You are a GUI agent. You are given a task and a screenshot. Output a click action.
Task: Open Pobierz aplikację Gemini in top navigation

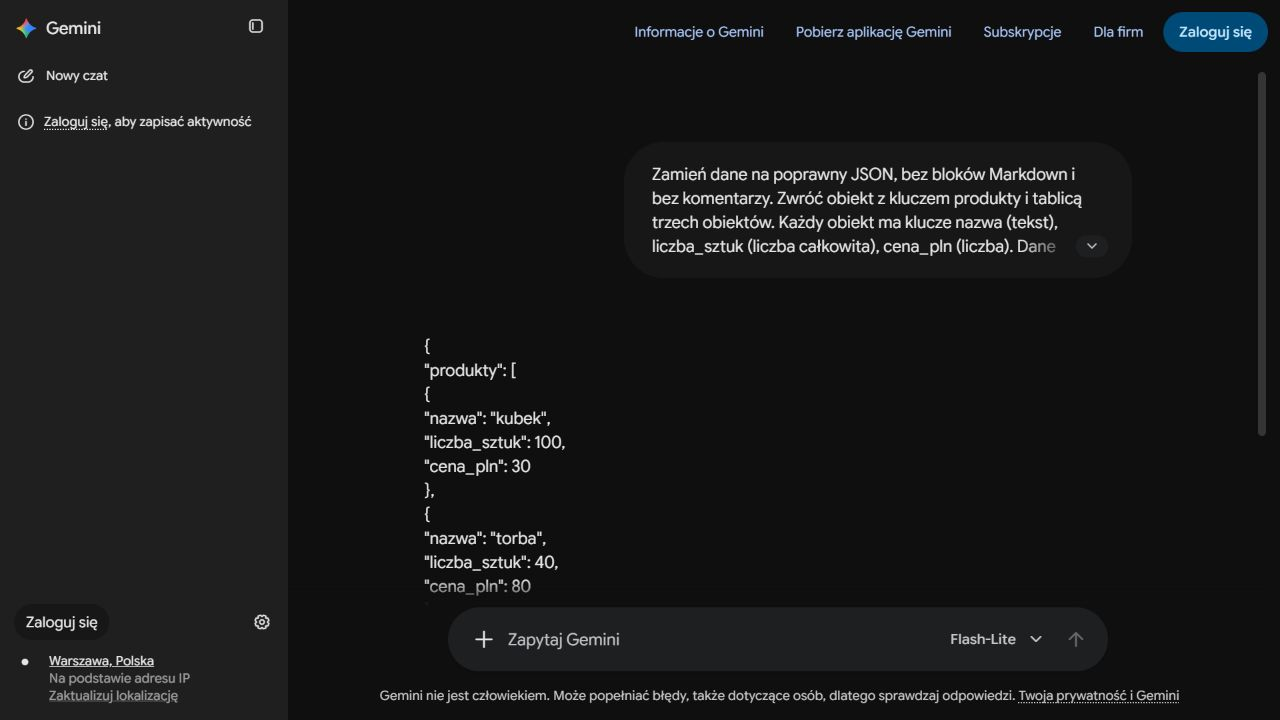[x=873, y=32]
